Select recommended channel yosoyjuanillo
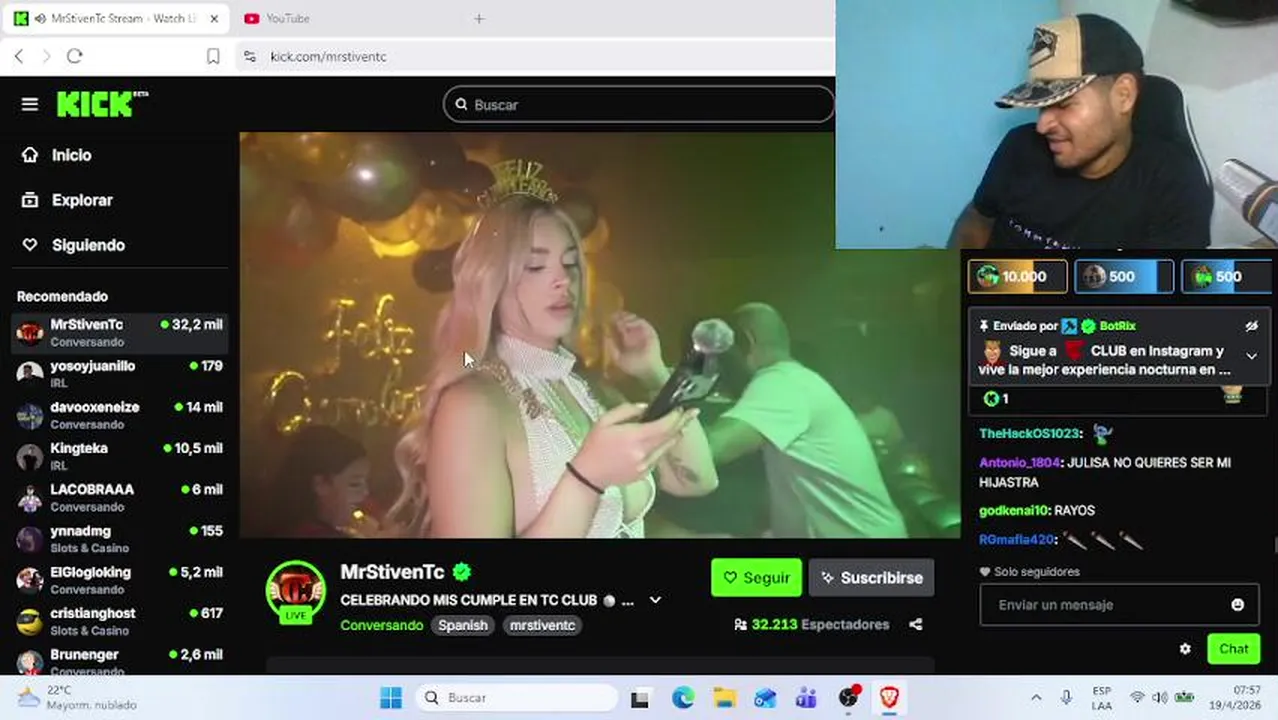Image resolution: width=1278 pixels, height=720 pixels. pyautogui.click(x=119, y=373)
